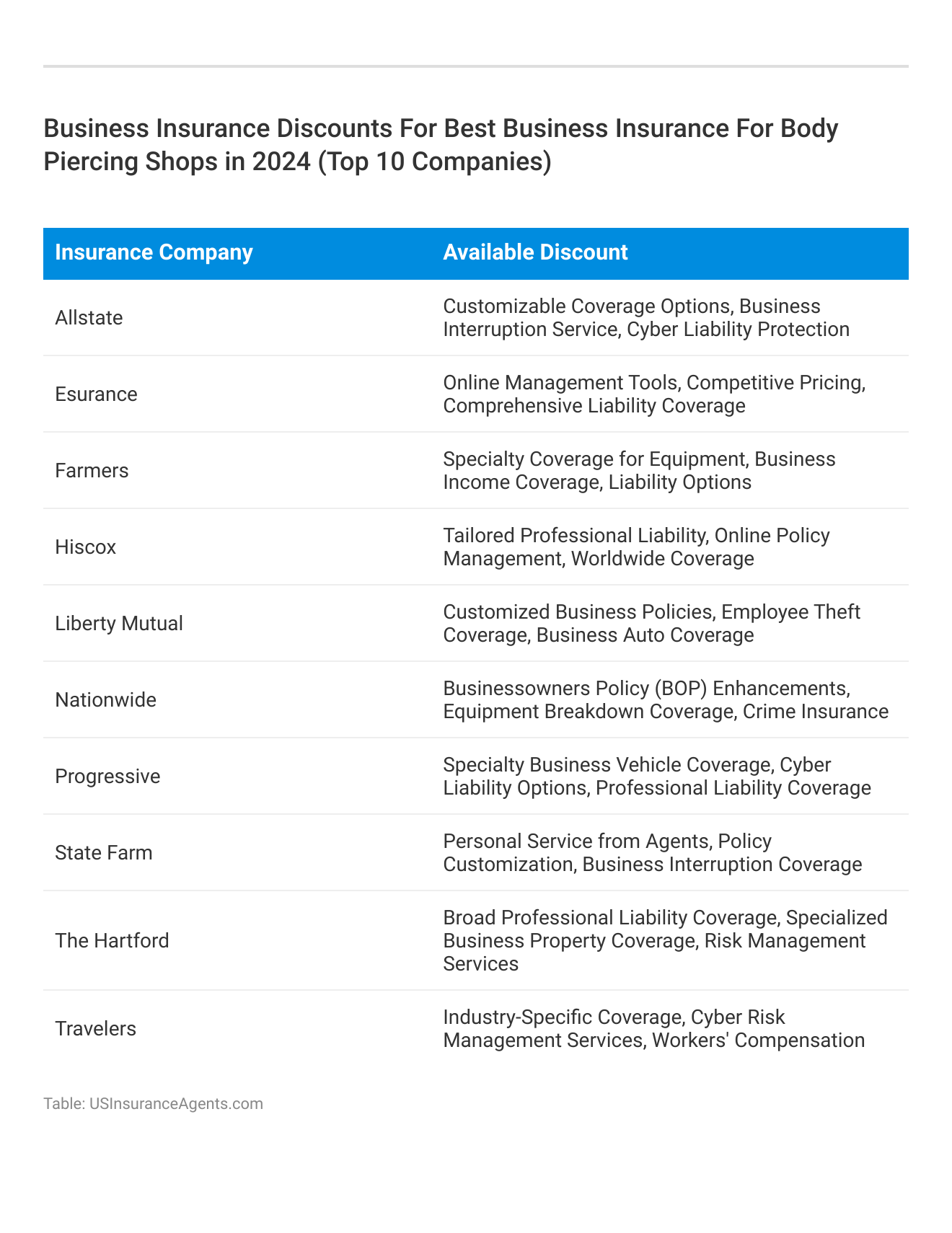Select the Allstate row name
The width and height of the screenshot is (952, 1233).
89,318
